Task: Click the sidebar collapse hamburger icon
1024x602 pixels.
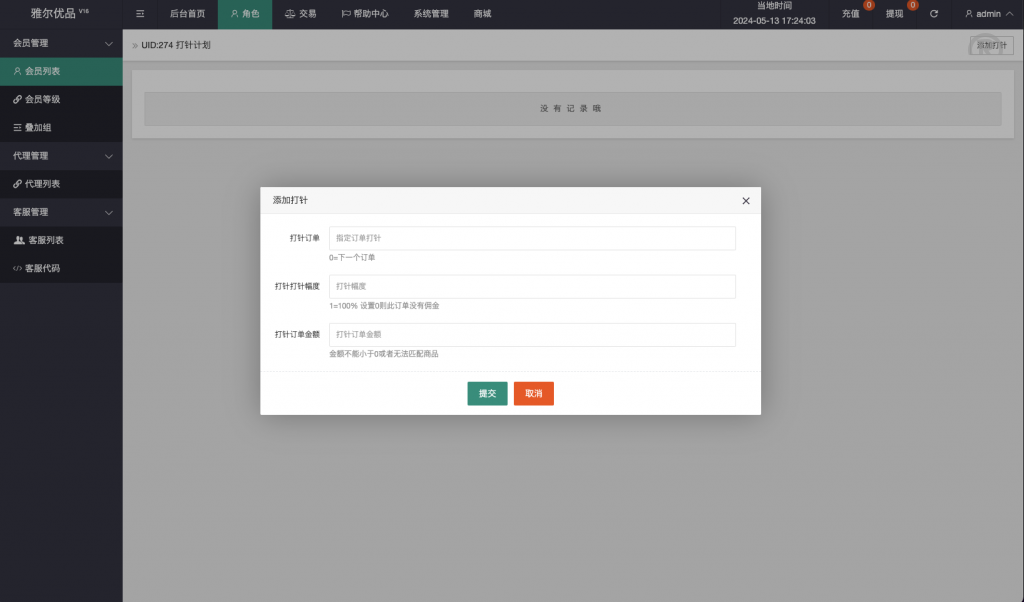Action: click(x=140, y=14)
